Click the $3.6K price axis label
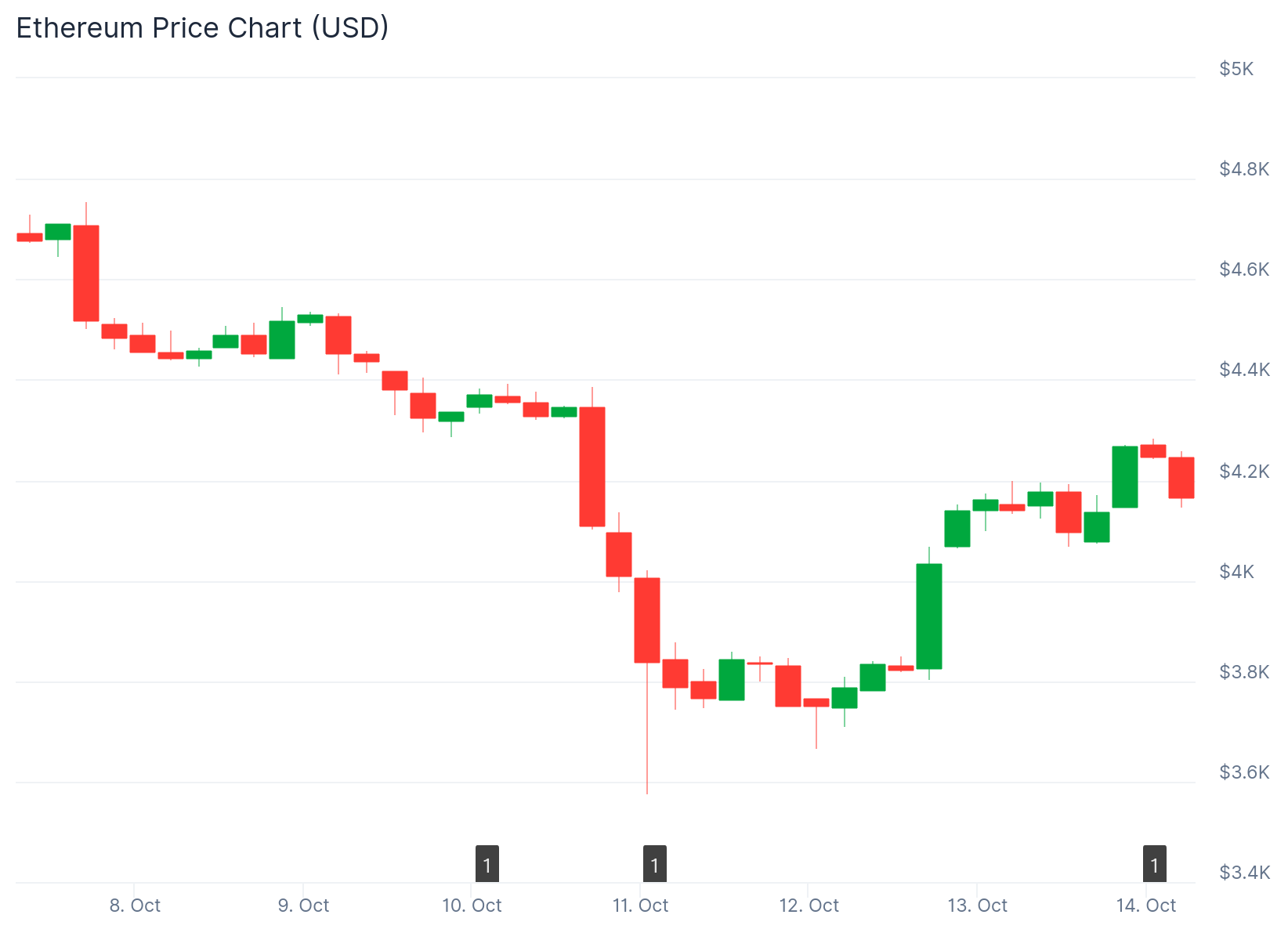Viewport: 1288px width, 940px height. point(1244,772)
